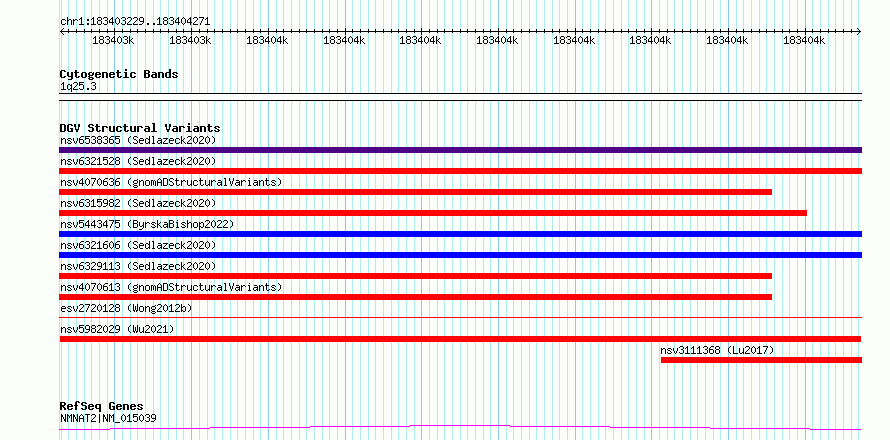The image size is (890, 440).
Task: Click the red bar under nsv6329113
Action: coord(415,276)
